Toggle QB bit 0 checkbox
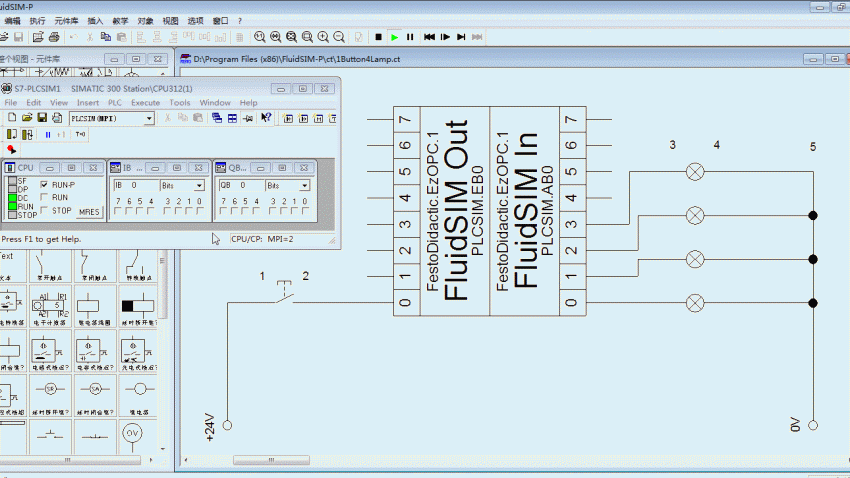 point(305,211)
